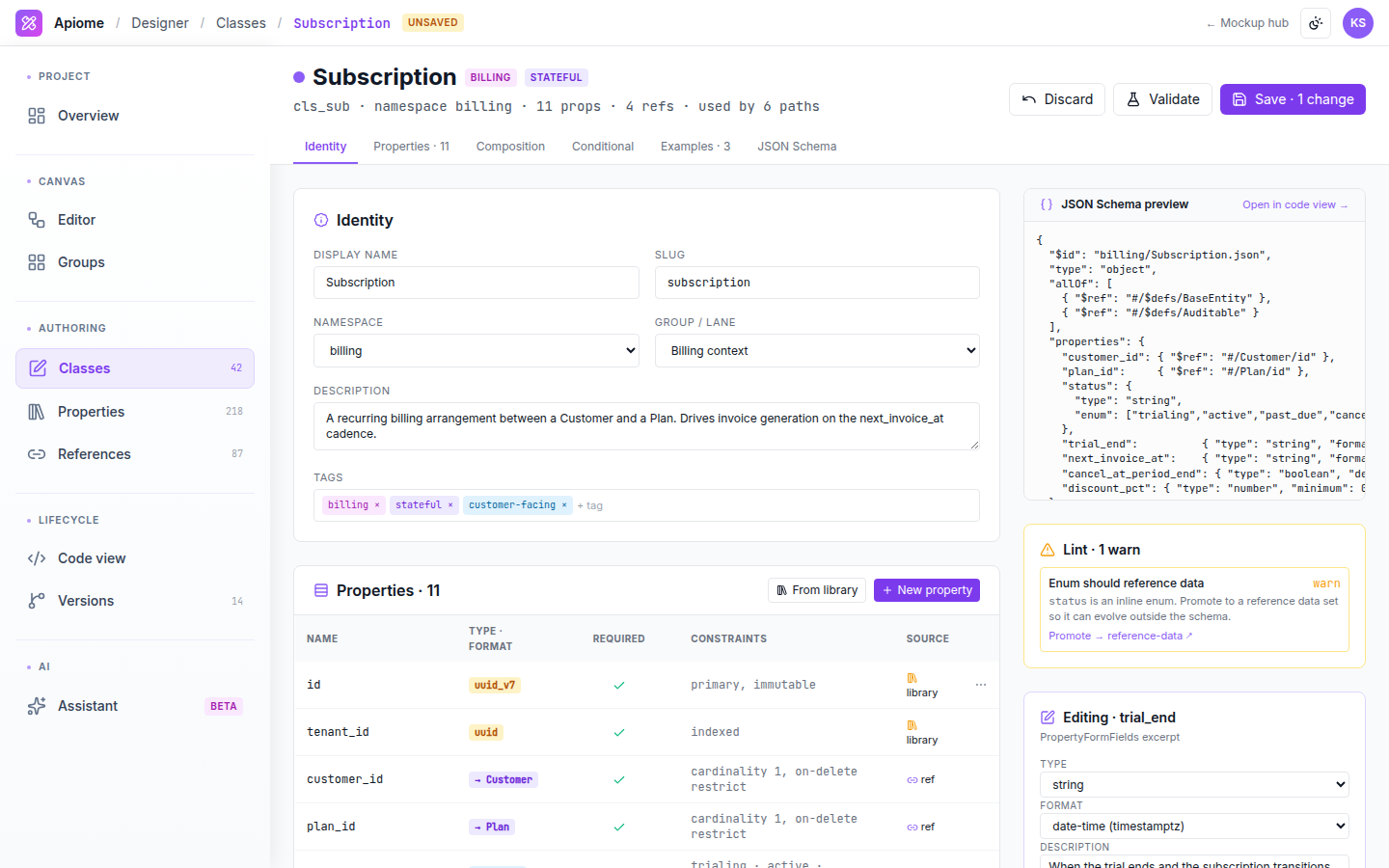Toggle theme with the sun-moon icon

click(1316, 23)
